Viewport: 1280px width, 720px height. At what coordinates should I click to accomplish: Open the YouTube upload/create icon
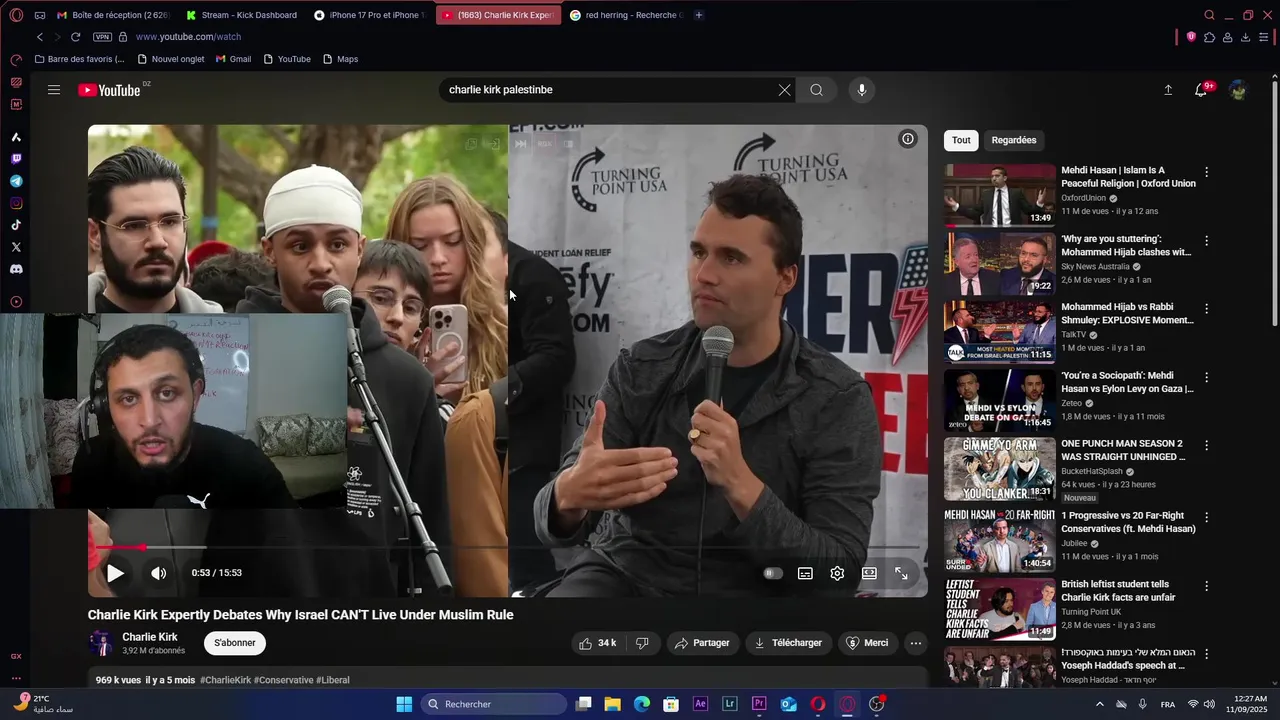coord(1168,90)
